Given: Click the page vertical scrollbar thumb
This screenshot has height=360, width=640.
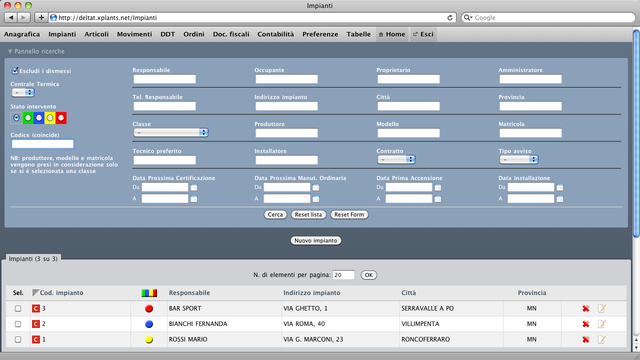Looking at the screenshot, I should (x=636, y=133).
